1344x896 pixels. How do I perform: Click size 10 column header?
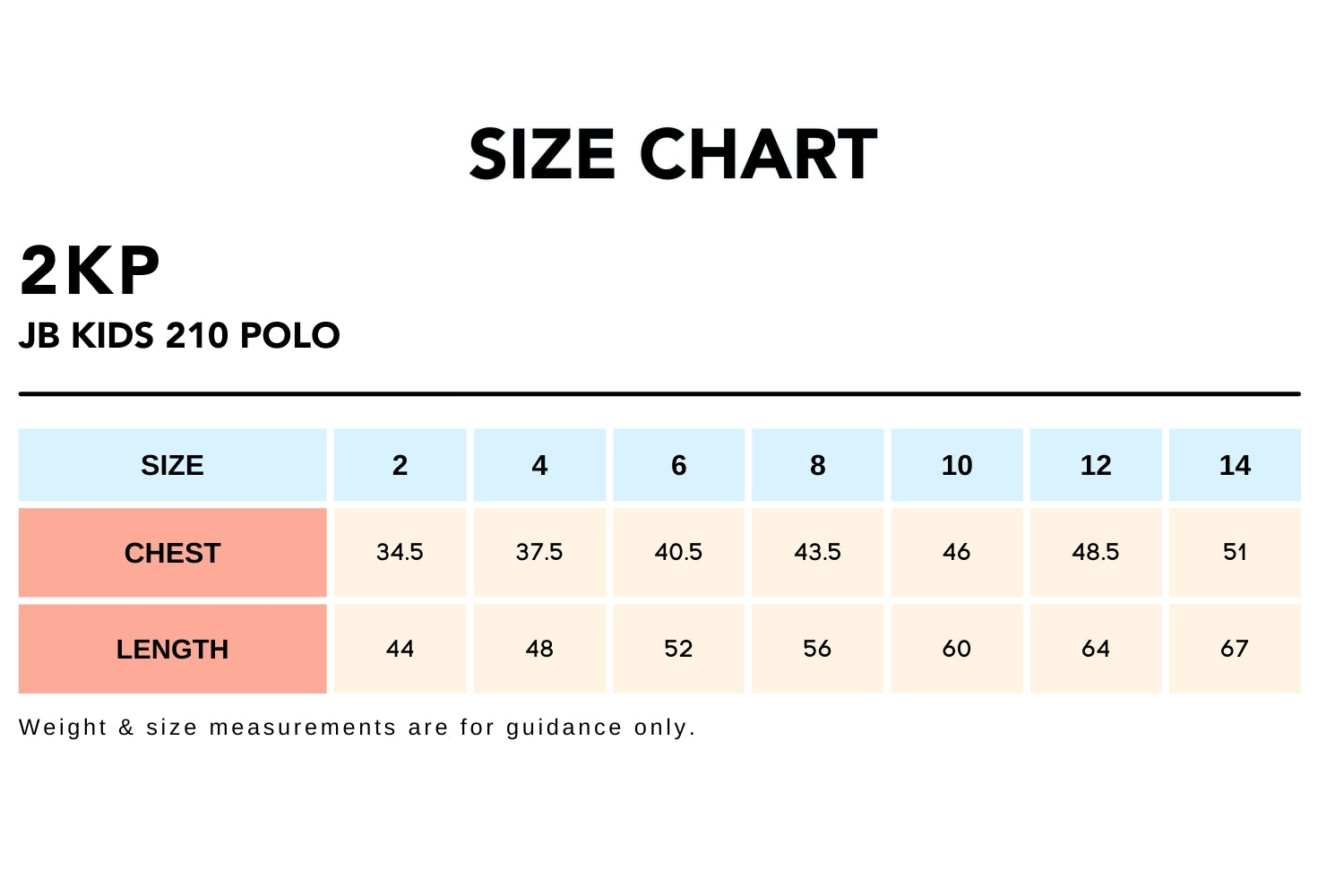pyautogui.click(x=956, y=465)
